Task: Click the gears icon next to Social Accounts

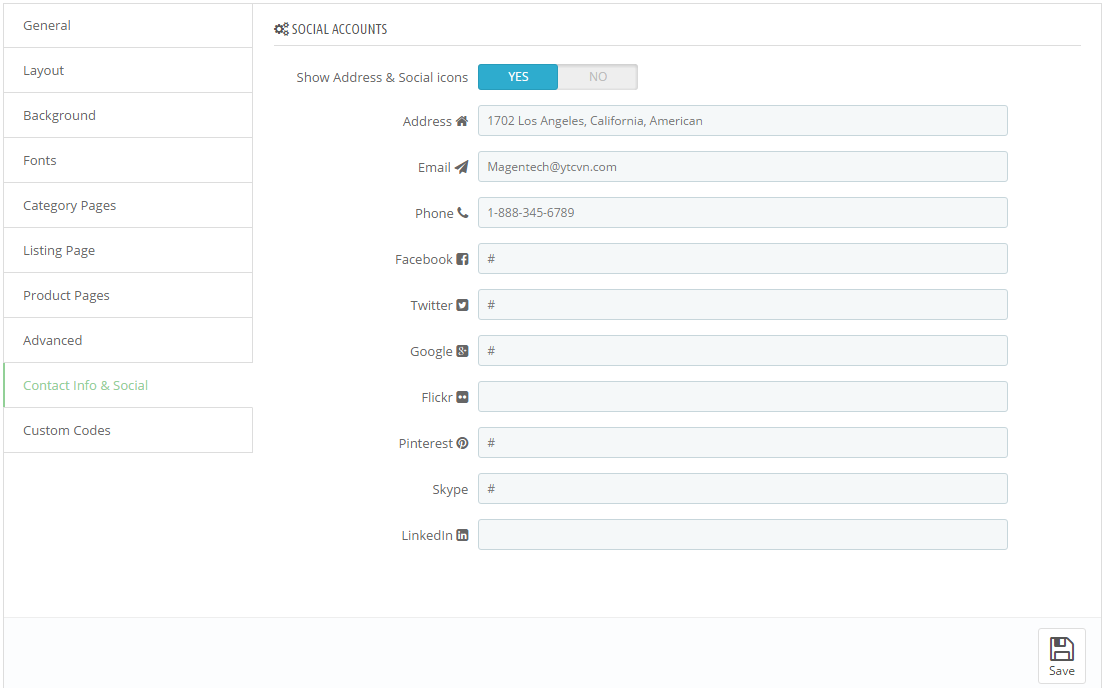Action: 281,29
